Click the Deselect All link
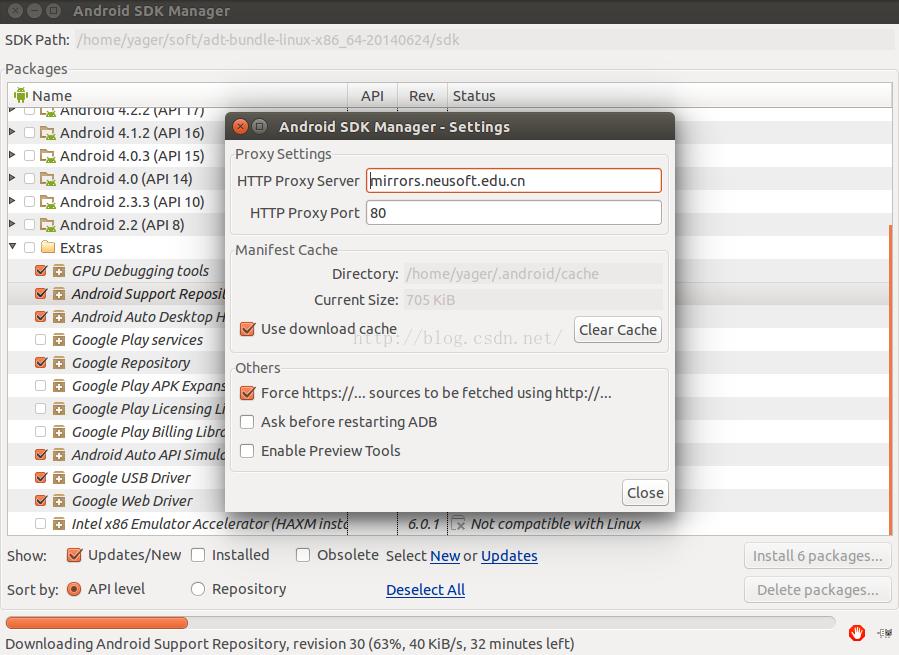 [x=425, y=590]
